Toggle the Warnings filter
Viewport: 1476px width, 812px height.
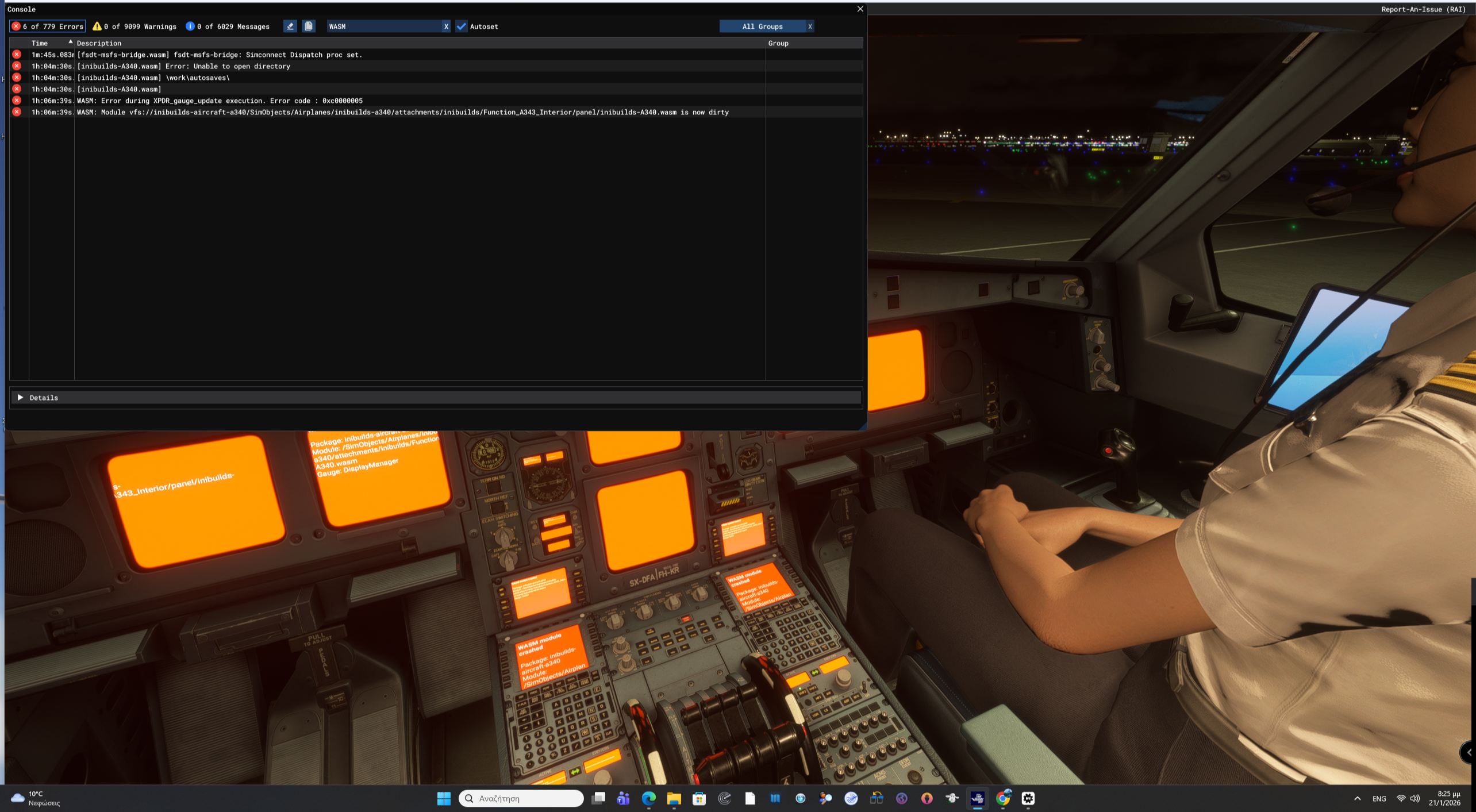tap(135, 26)
